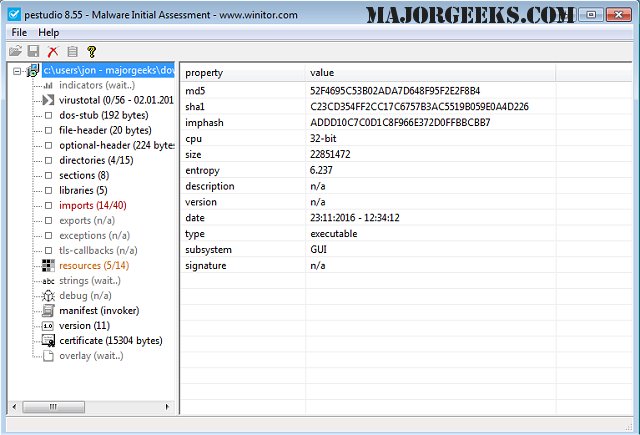Click the yellow help question mark icon
Screen dimensions: 640x435
pos(91,51)
